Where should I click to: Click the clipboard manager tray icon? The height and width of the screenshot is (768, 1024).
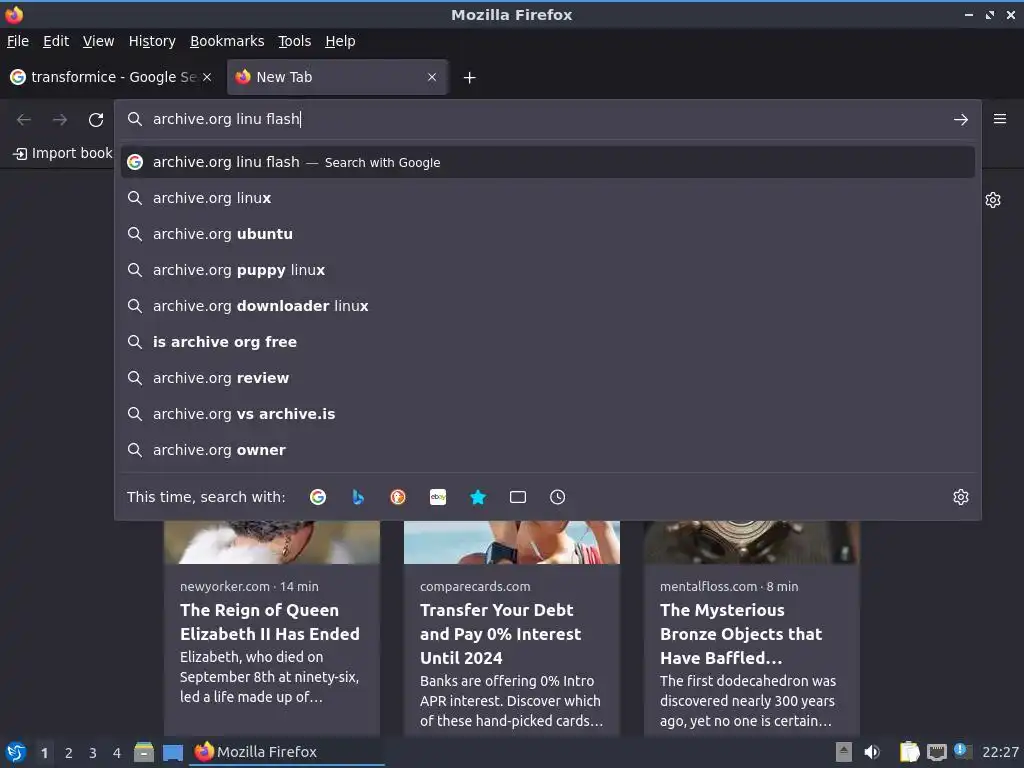[909, 752]
